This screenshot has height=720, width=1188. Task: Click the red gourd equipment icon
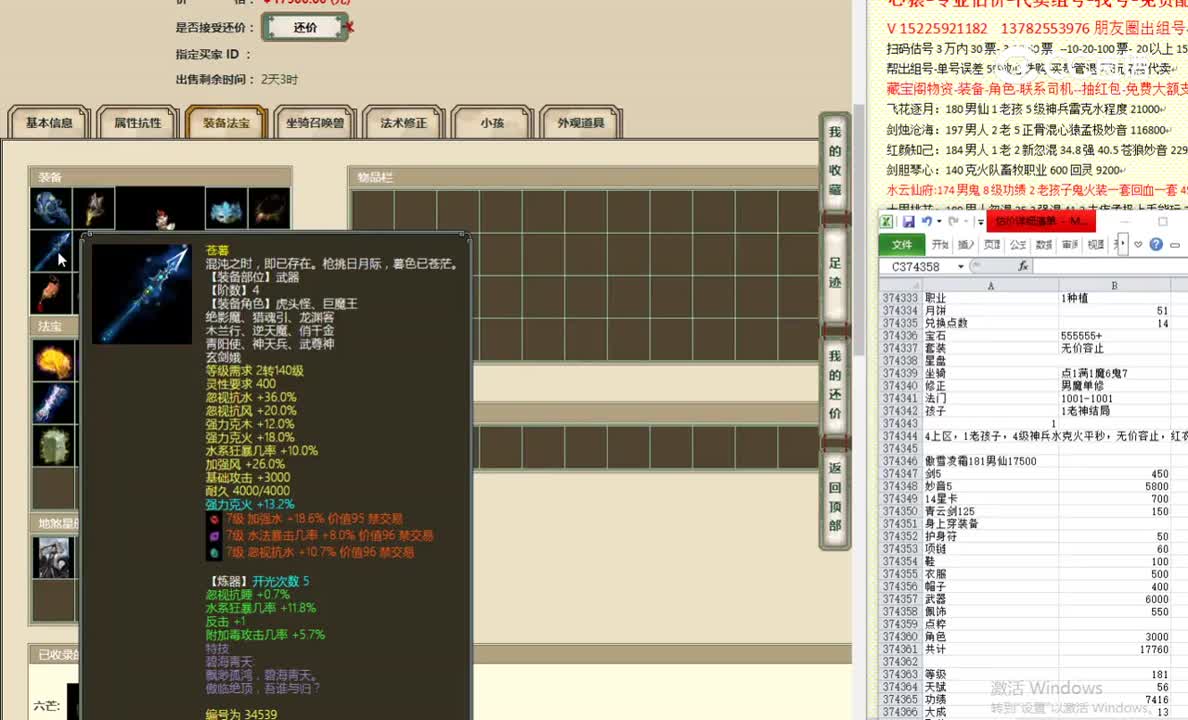50,290
